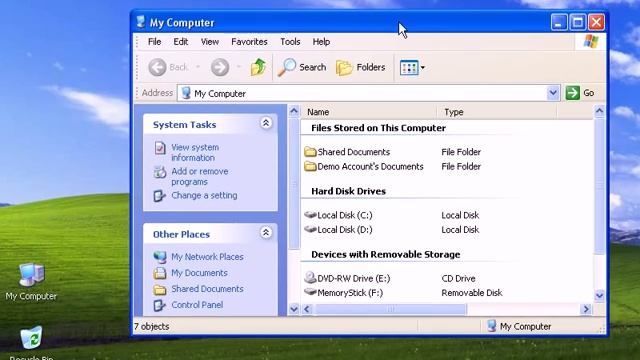Collapse the System Tasks panel
The height and width of the screenshot is (360, 640).
[x=266, y=123]
